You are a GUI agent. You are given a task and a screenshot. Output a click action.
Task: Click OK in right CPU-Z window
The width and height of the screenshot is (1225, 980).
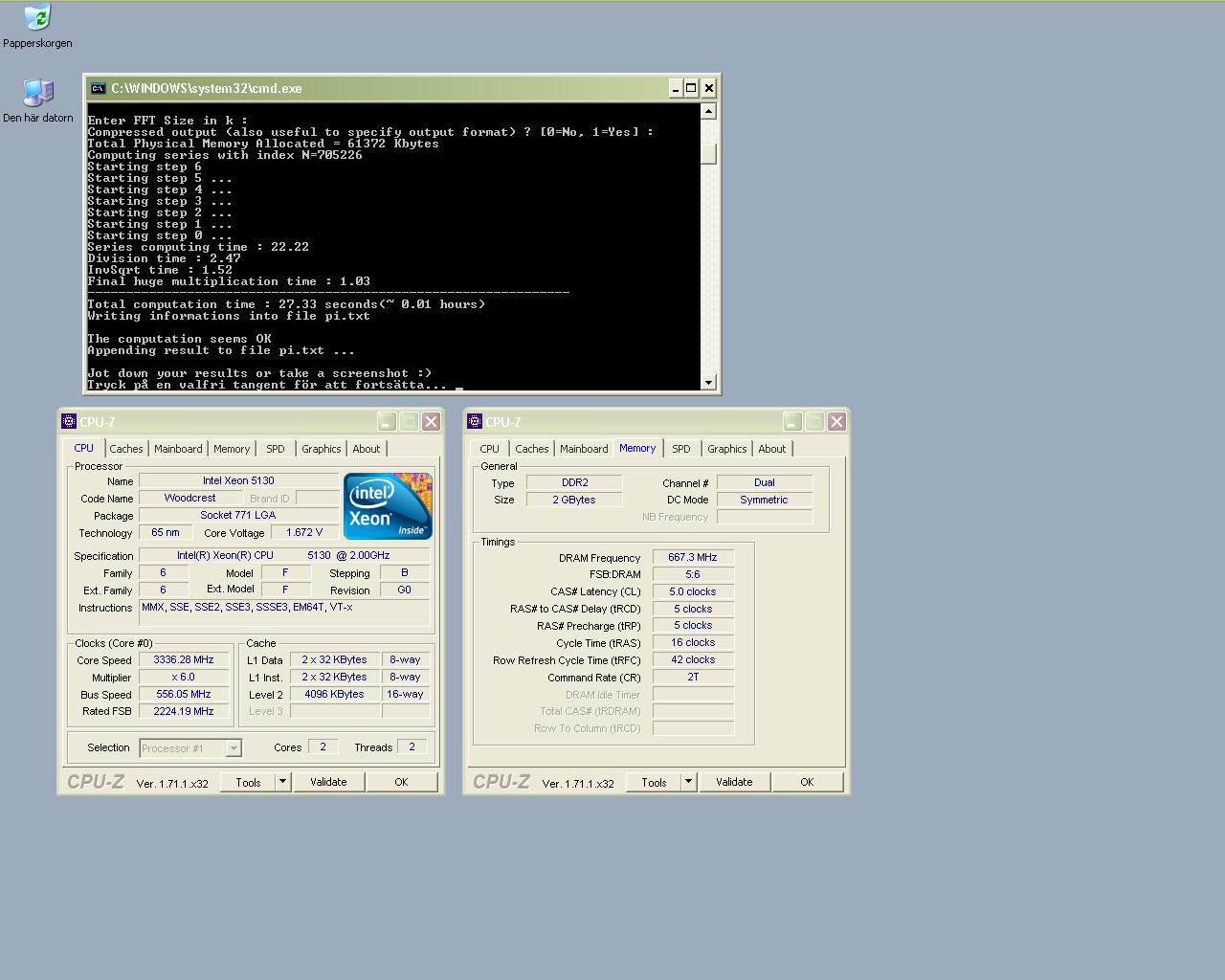[x=807, y=782]
